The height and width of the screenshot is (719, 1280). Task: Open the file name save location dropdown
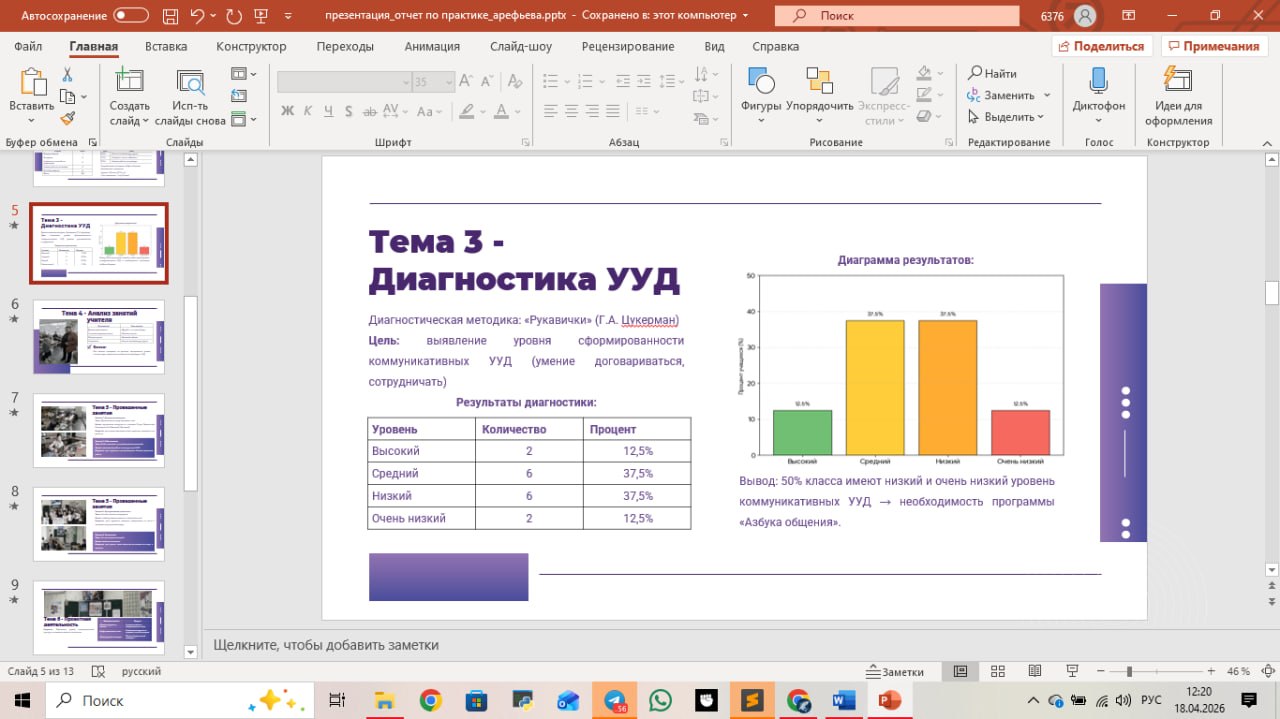coord(745,16)
